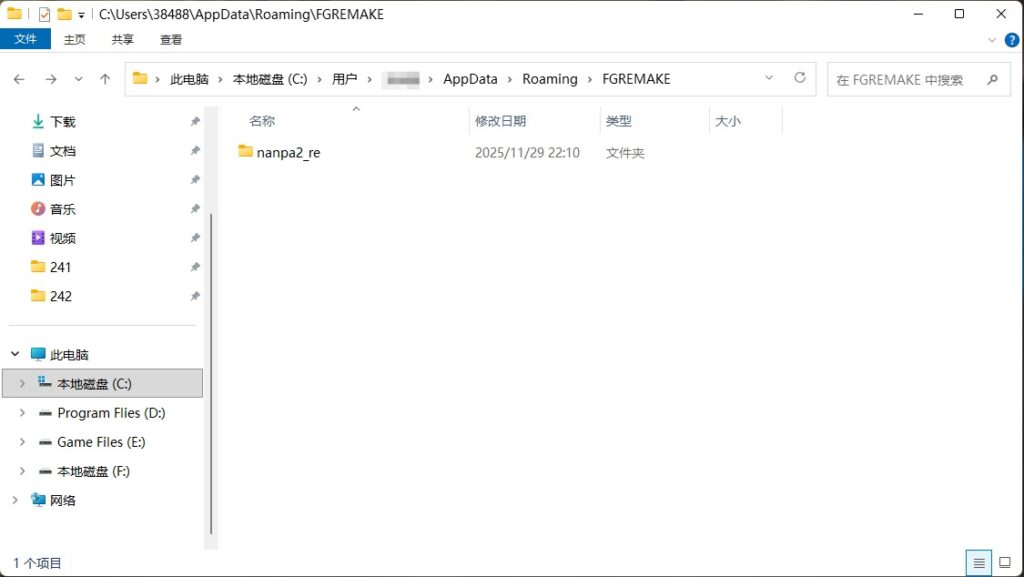
Task: Switch to the 查看 ribbon tab
Action: coord(171,39)
